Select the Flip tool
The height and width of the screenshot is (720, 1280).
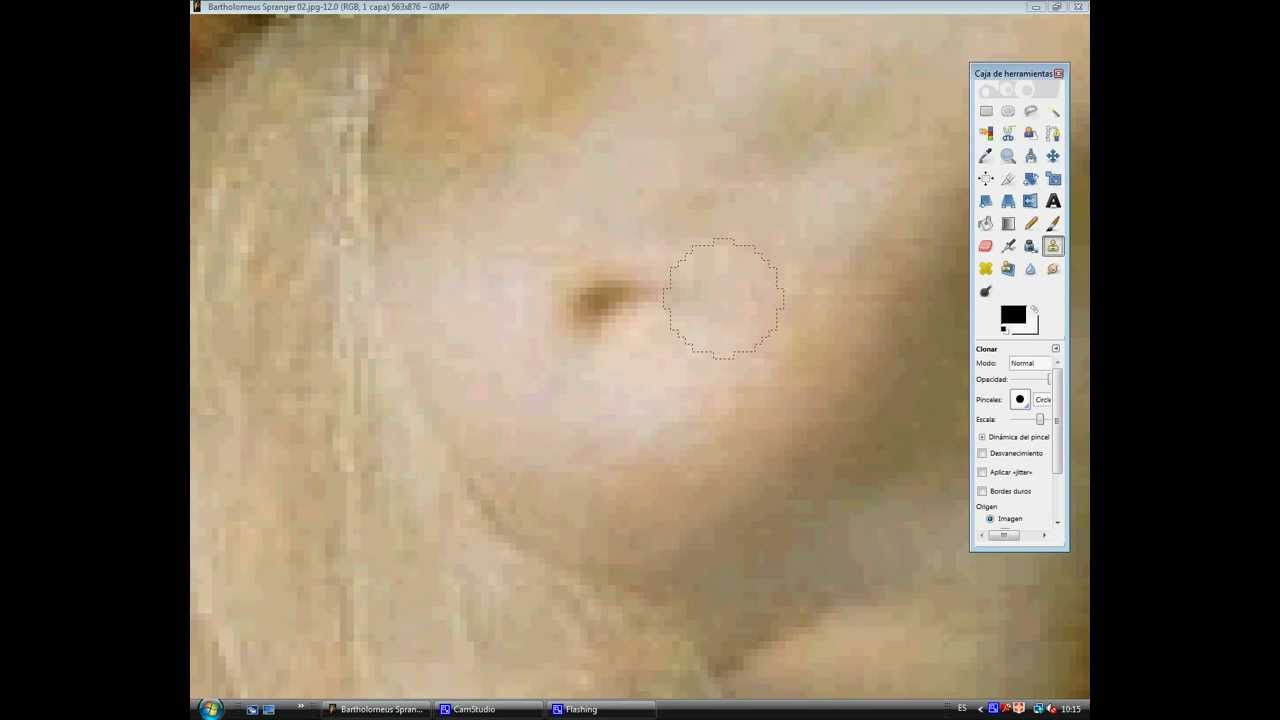click(x=1030, y=201)
